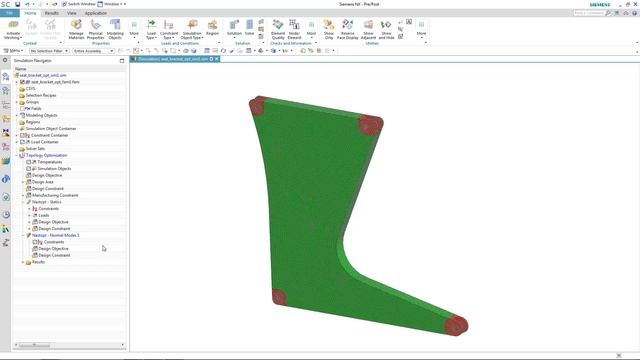Close the seat_bracket_opt_sim1.sim document tab
Screen dimensions: 640x360
tap(217, 59)
